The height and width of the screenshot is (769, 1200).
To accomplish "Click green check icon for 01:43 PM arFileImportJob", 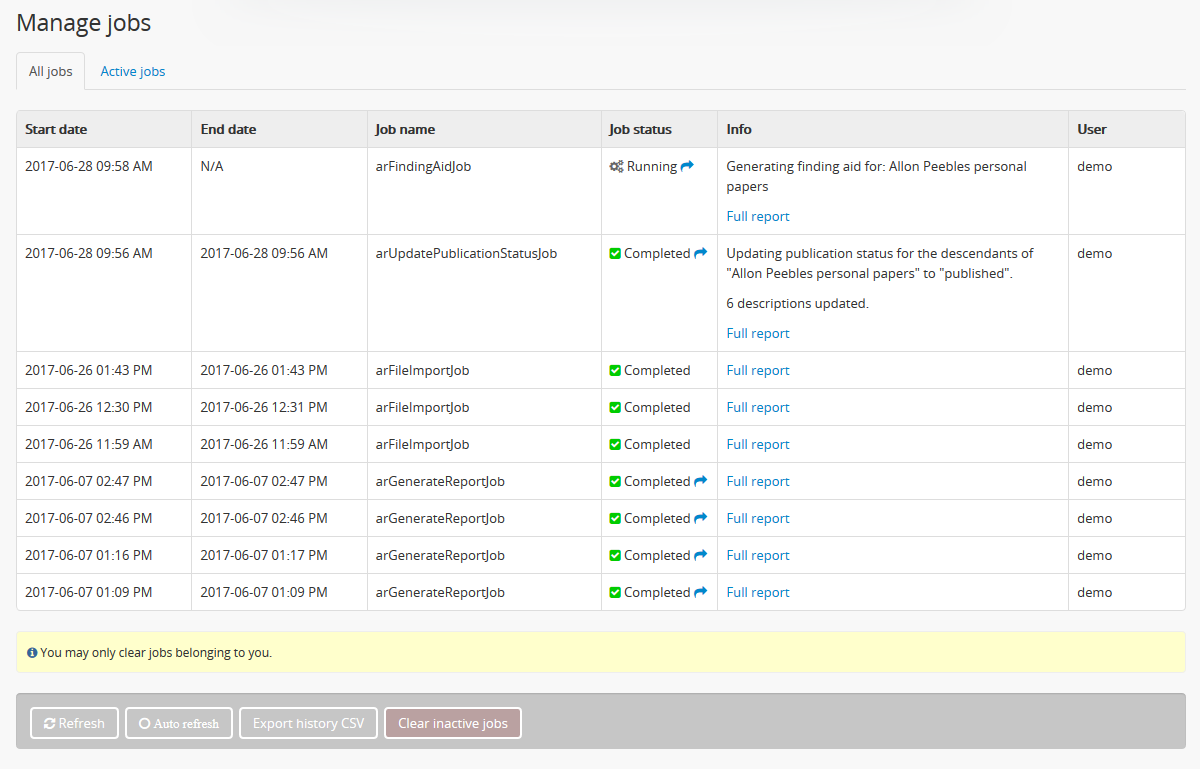I will pyautogui.click(x=615, y=371).
